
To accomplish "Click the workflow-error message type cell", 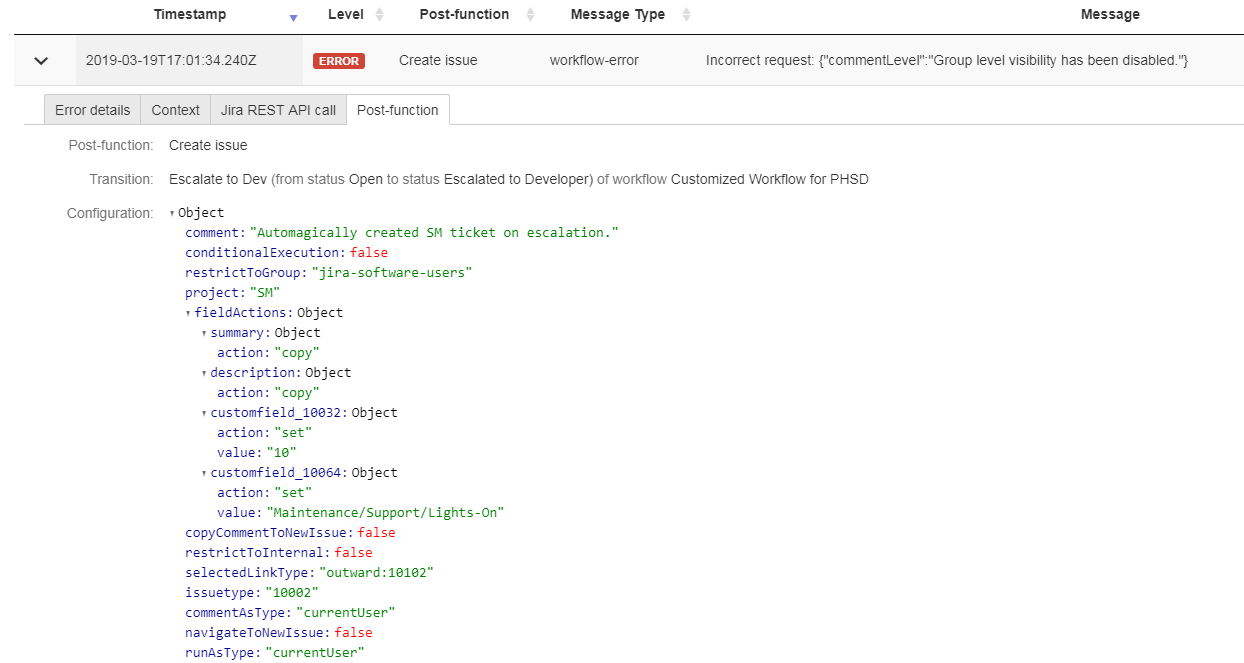I will (594, 61).
